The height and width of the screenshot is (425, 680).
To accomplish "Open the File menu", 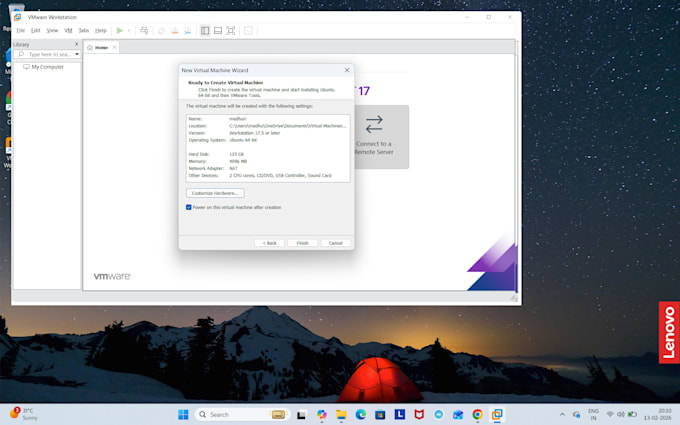I will pyautogui.click(x=20, y=30).
